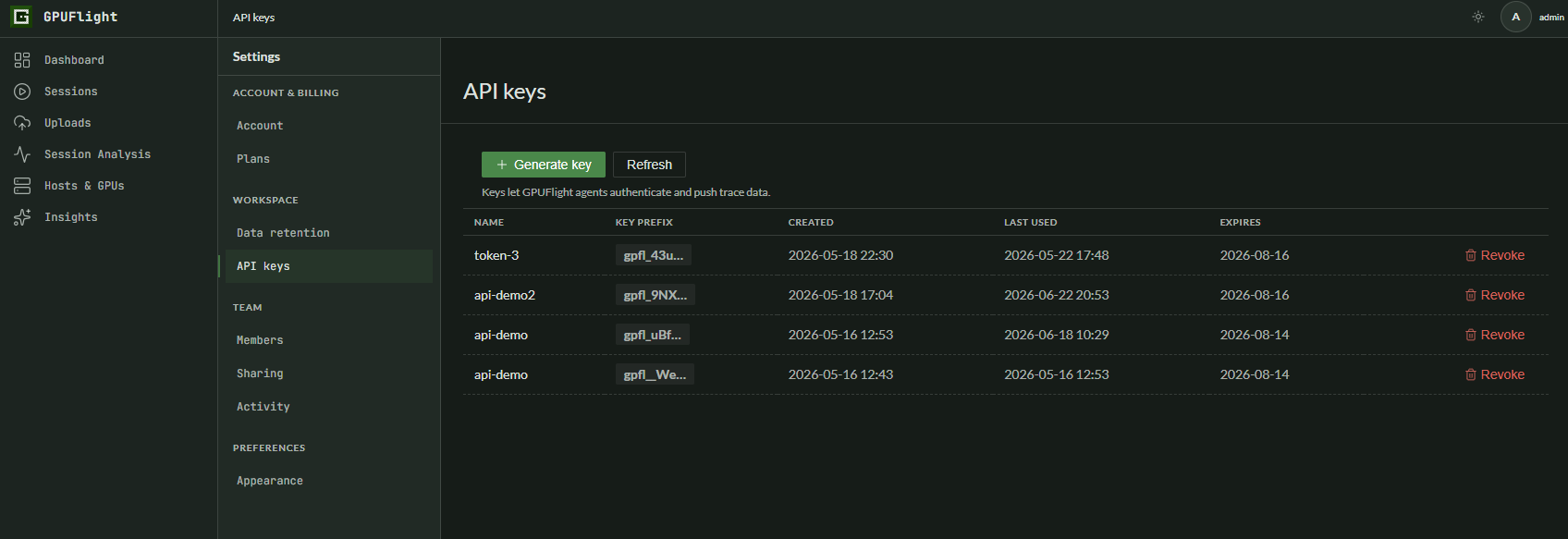
Task: Click last used 2026-06-22 20:53
Action: [x=1057, y=295]
